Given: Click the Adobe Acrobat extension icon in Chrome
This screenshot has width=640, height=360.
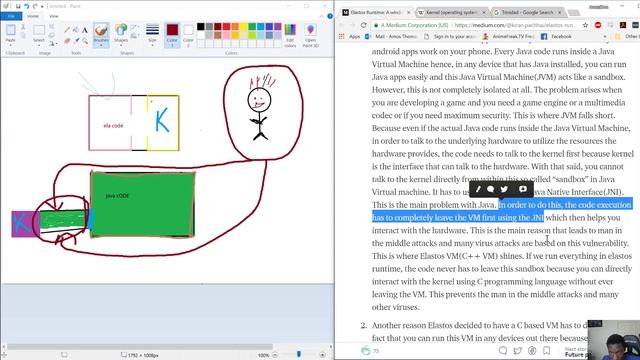Looking at the screenshot, I should click(x=623, y=25).
